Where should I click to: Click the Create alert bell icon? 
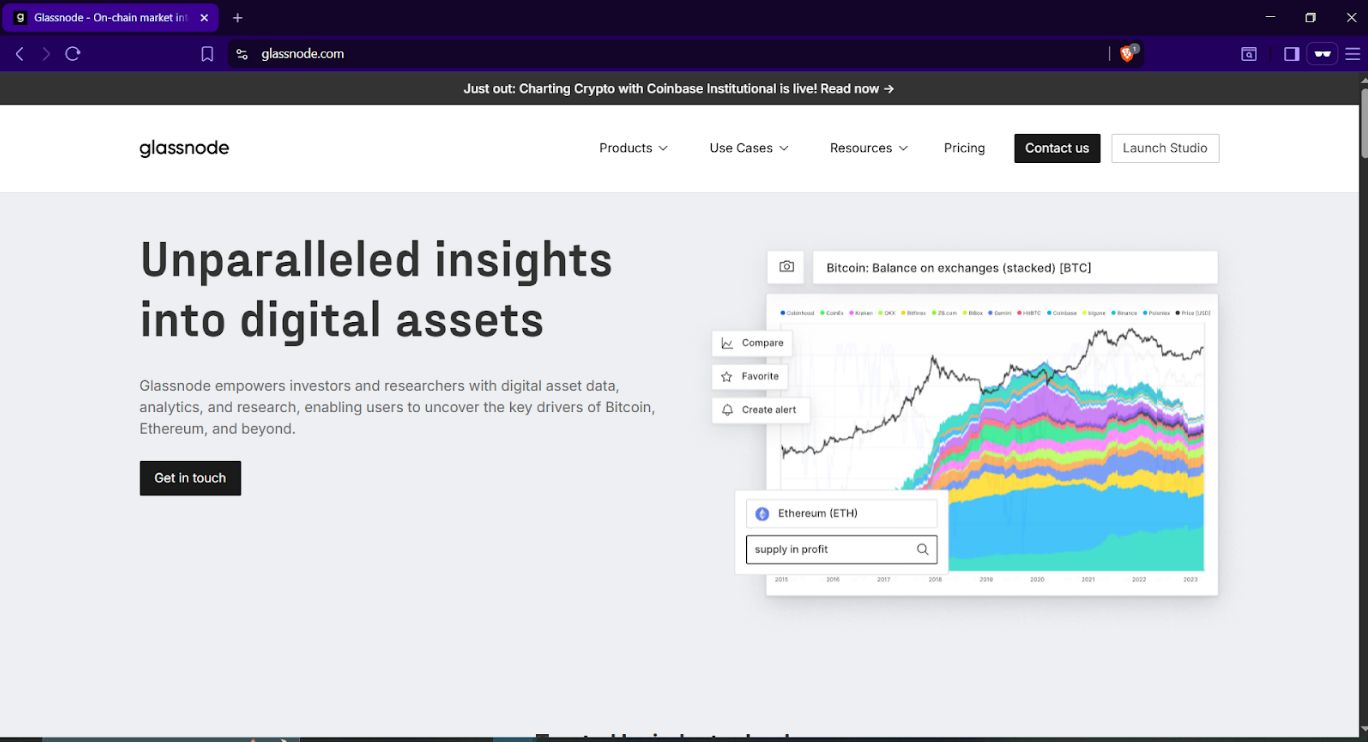coord(728,410)
